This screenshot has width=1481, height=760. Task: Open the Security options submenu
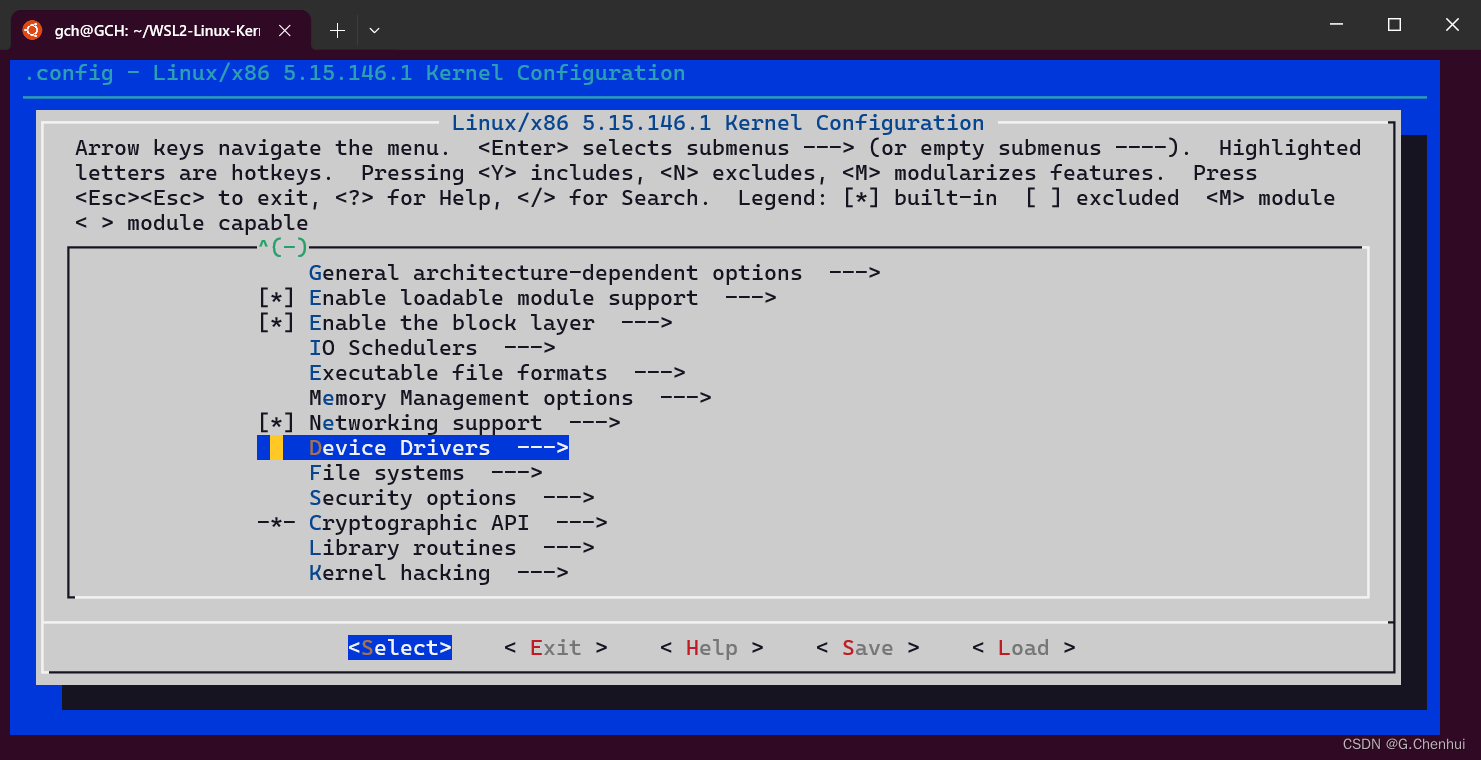pos(452,498)
